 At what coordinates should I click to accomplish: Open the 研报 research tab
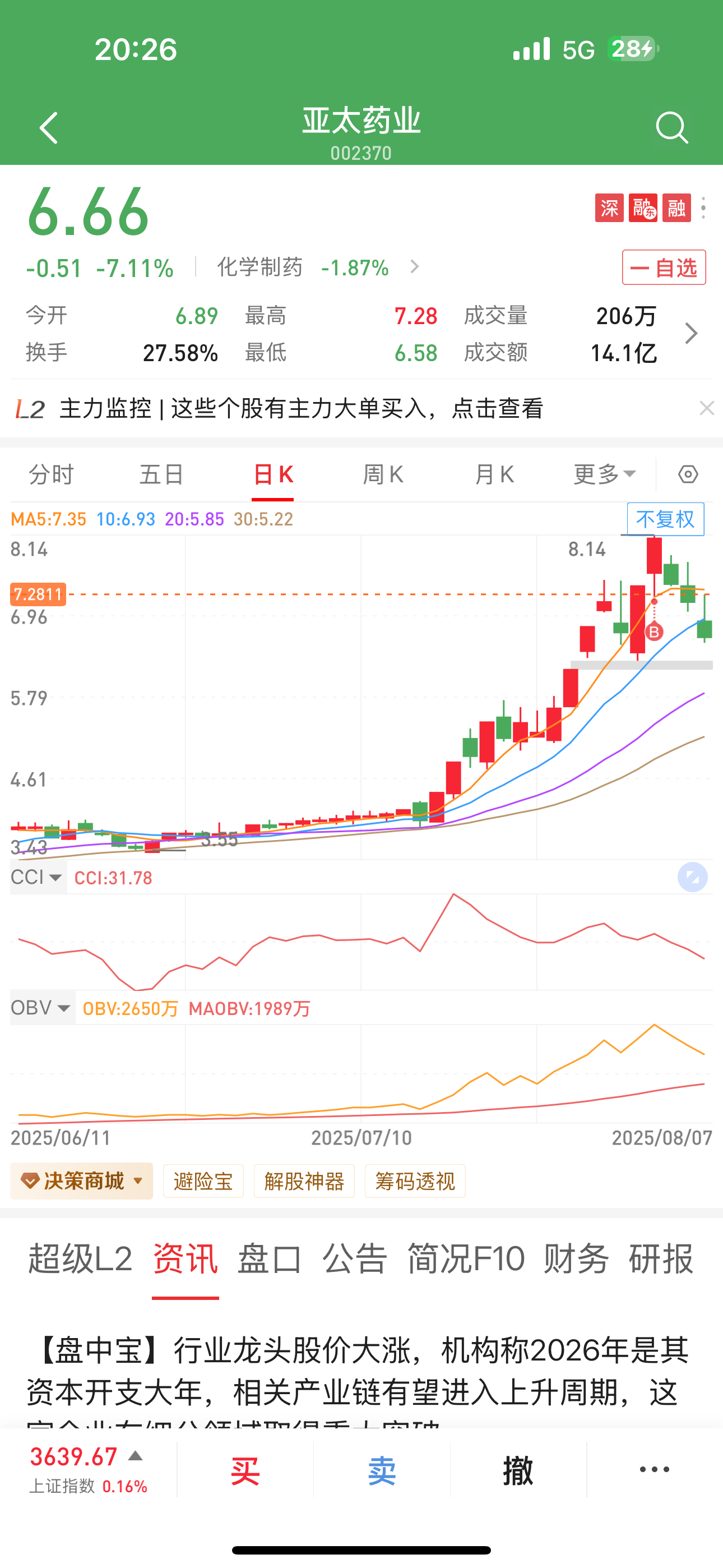tap(661, 1259)
